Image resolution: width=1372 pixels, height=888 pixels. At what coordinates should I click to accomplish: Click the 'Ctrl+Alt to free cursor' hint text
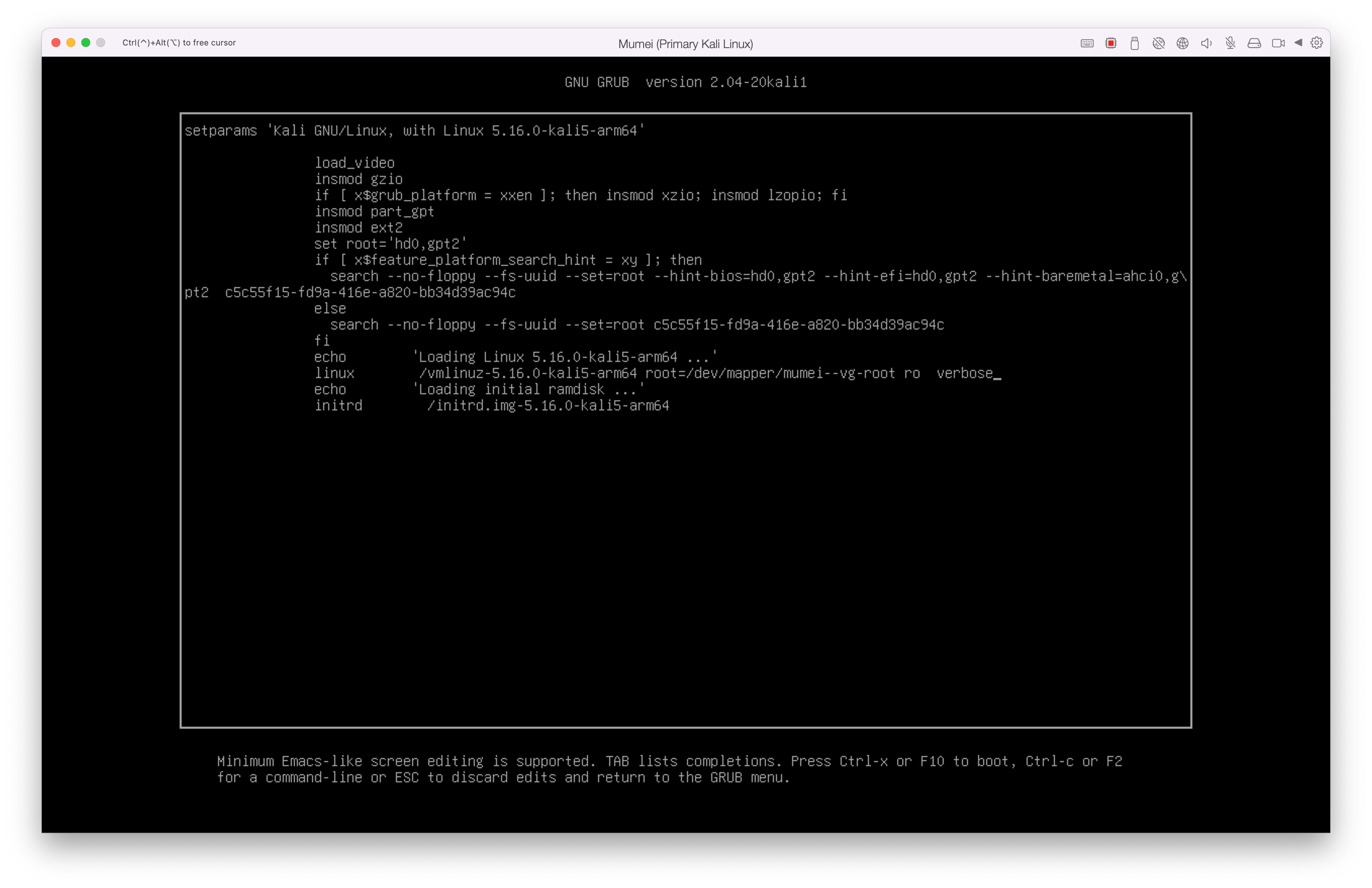click(179, 42)
